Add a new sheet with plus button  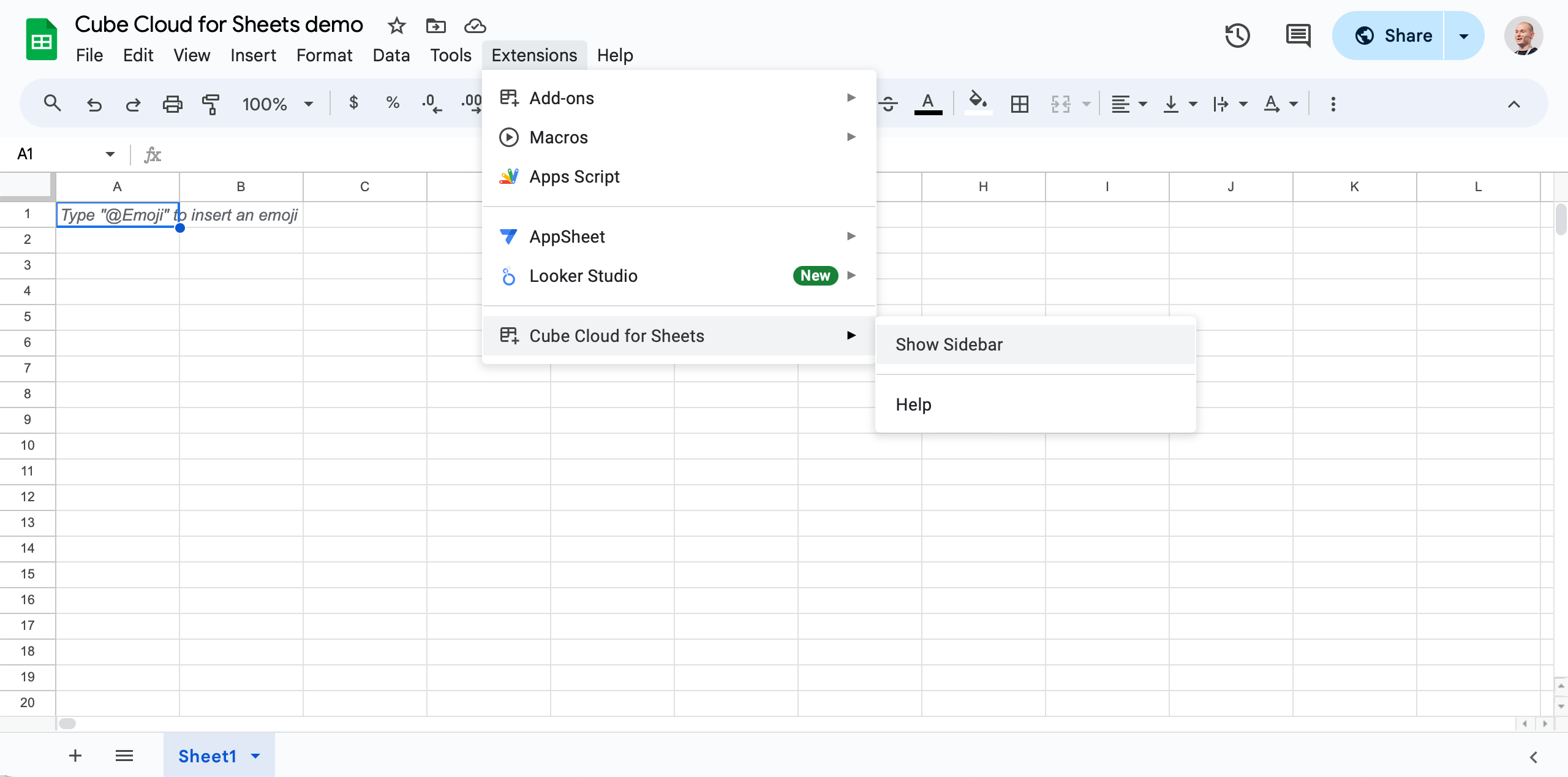click(75, 756)
